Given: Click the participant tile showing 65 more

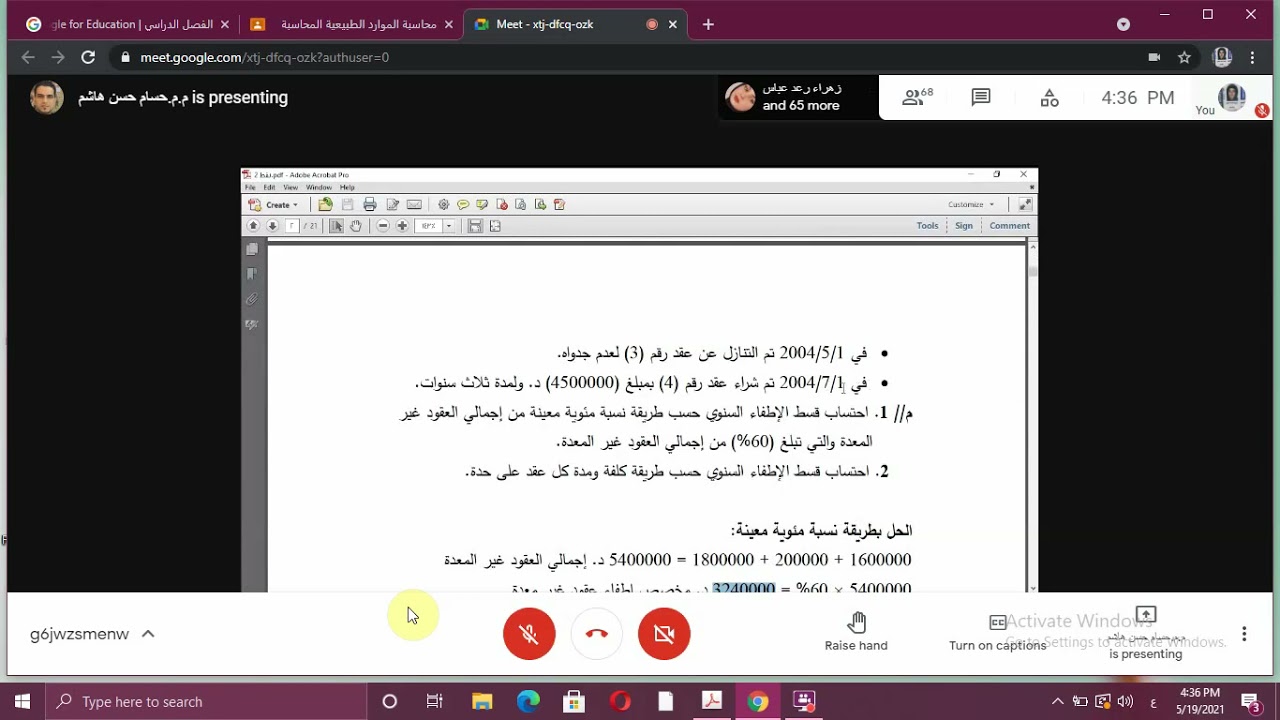Looking at the screenshot, I should (x=798, y=97).
